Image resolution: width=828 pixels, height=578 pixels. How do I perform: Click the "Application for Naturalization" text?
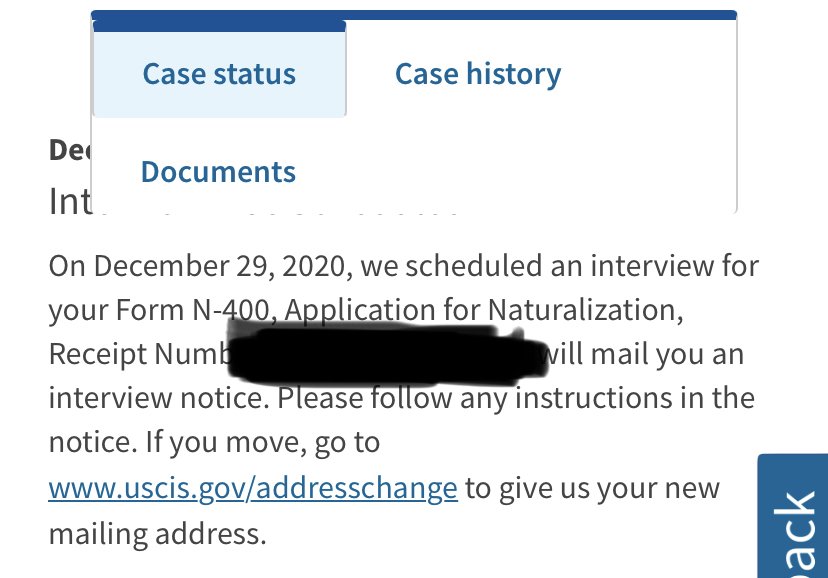pos(484,312)
